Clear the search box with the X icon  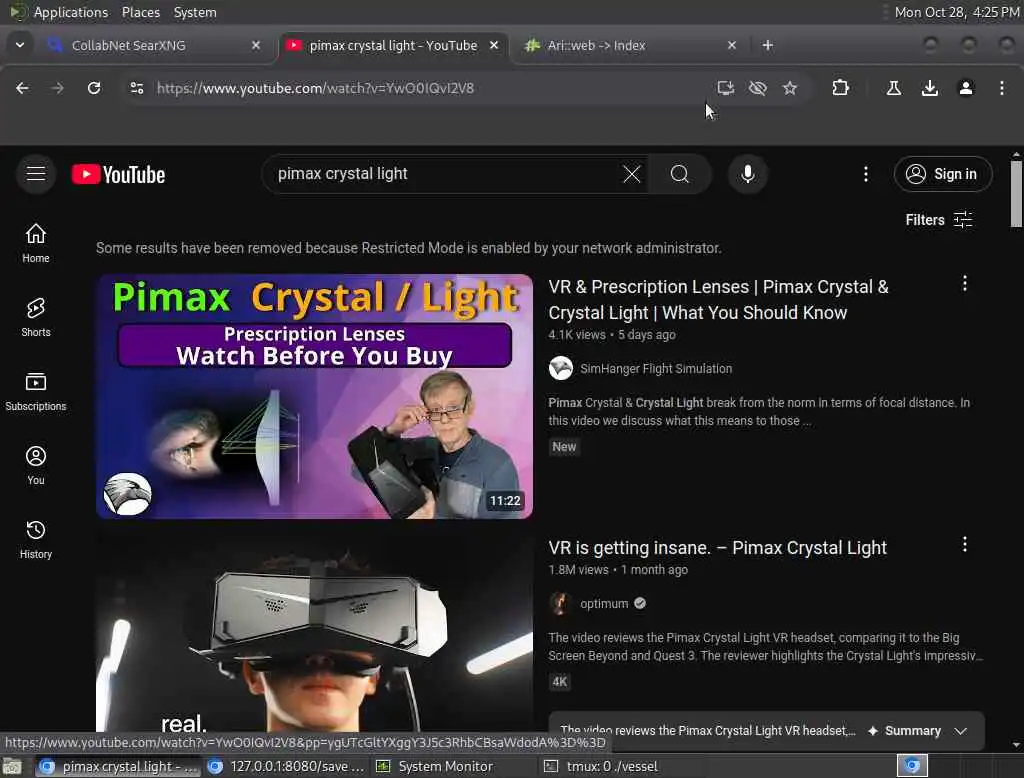click(x=632, y=174)
